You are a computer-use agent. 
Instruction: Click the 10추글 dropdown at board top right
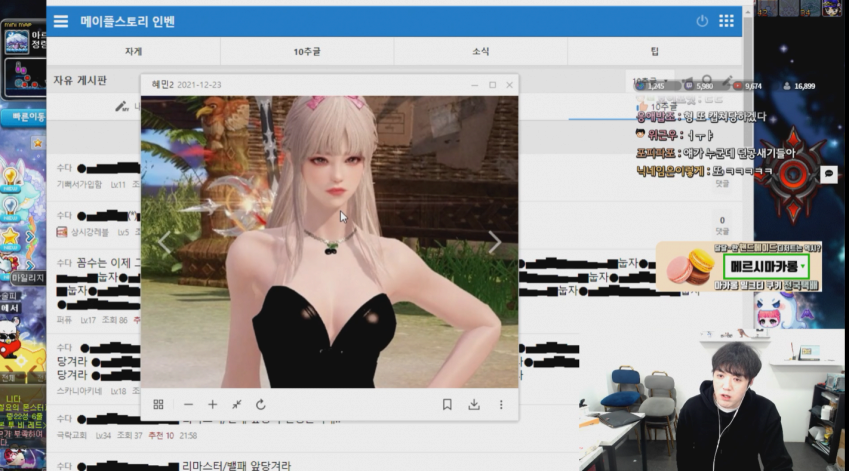(x=649, y=81)
